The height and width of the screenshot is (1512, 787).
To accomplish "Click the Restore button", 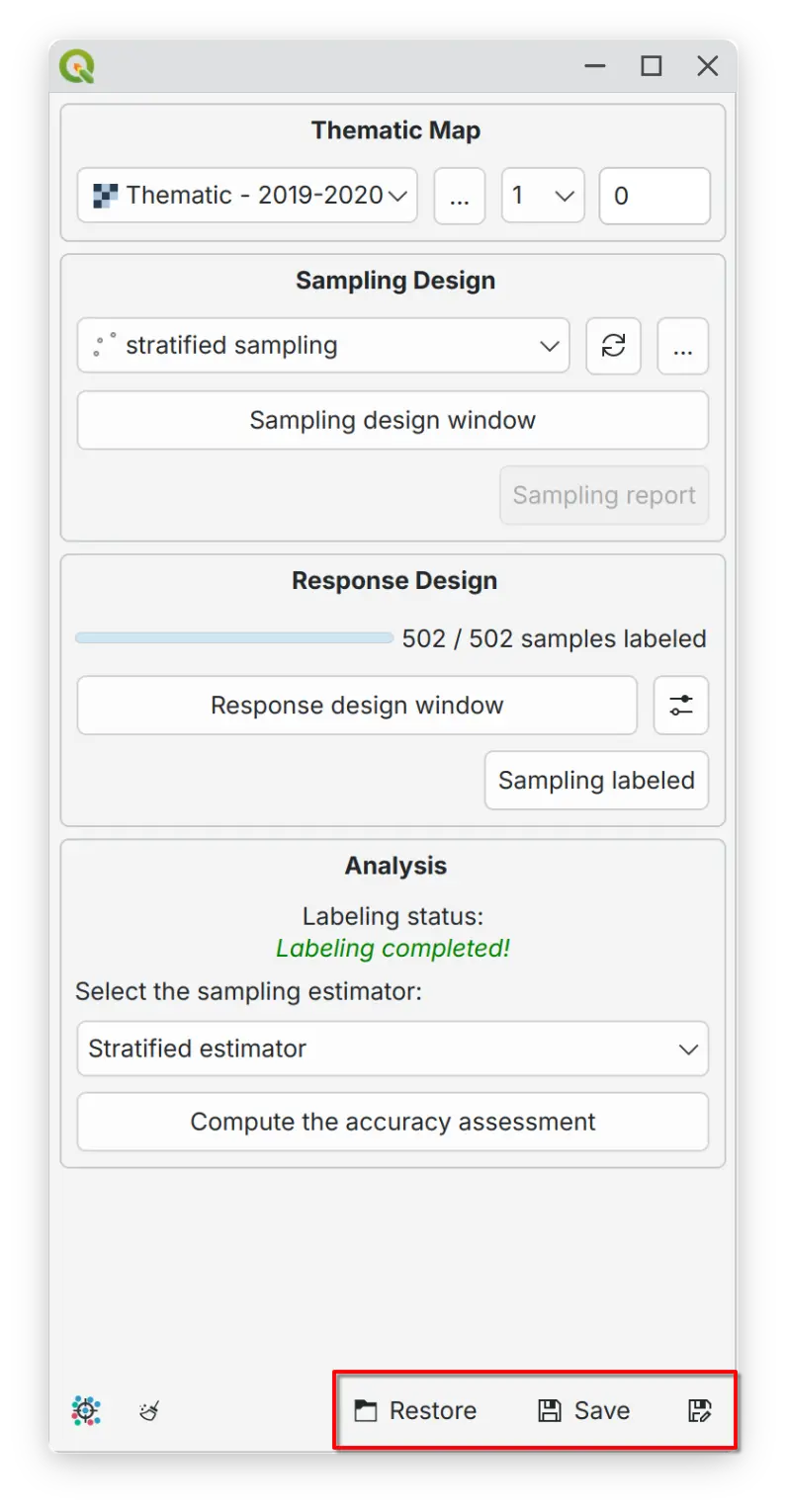I will tap(416, 1410).
